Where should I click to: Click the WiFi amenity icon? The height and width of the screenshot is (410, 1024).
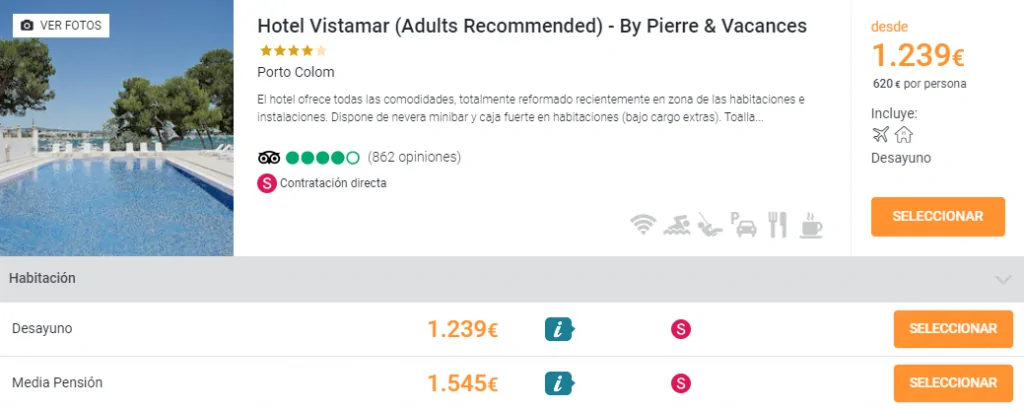[x=642, y=225]
